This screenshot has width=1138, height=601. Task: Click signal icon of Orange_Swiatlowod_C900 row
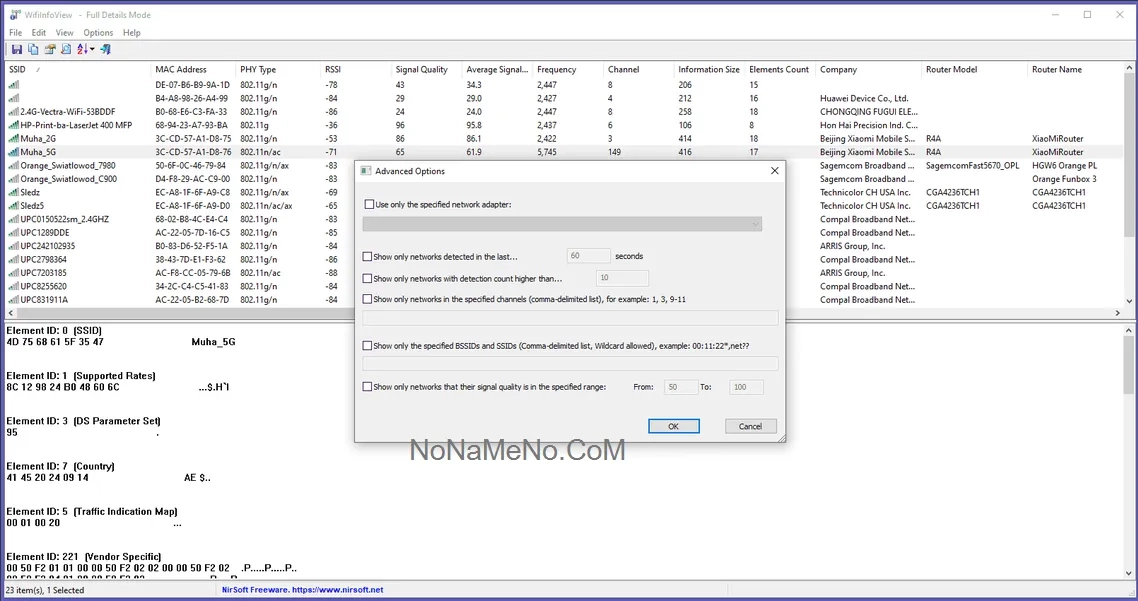pyautogui.click(x=14, y=179)
